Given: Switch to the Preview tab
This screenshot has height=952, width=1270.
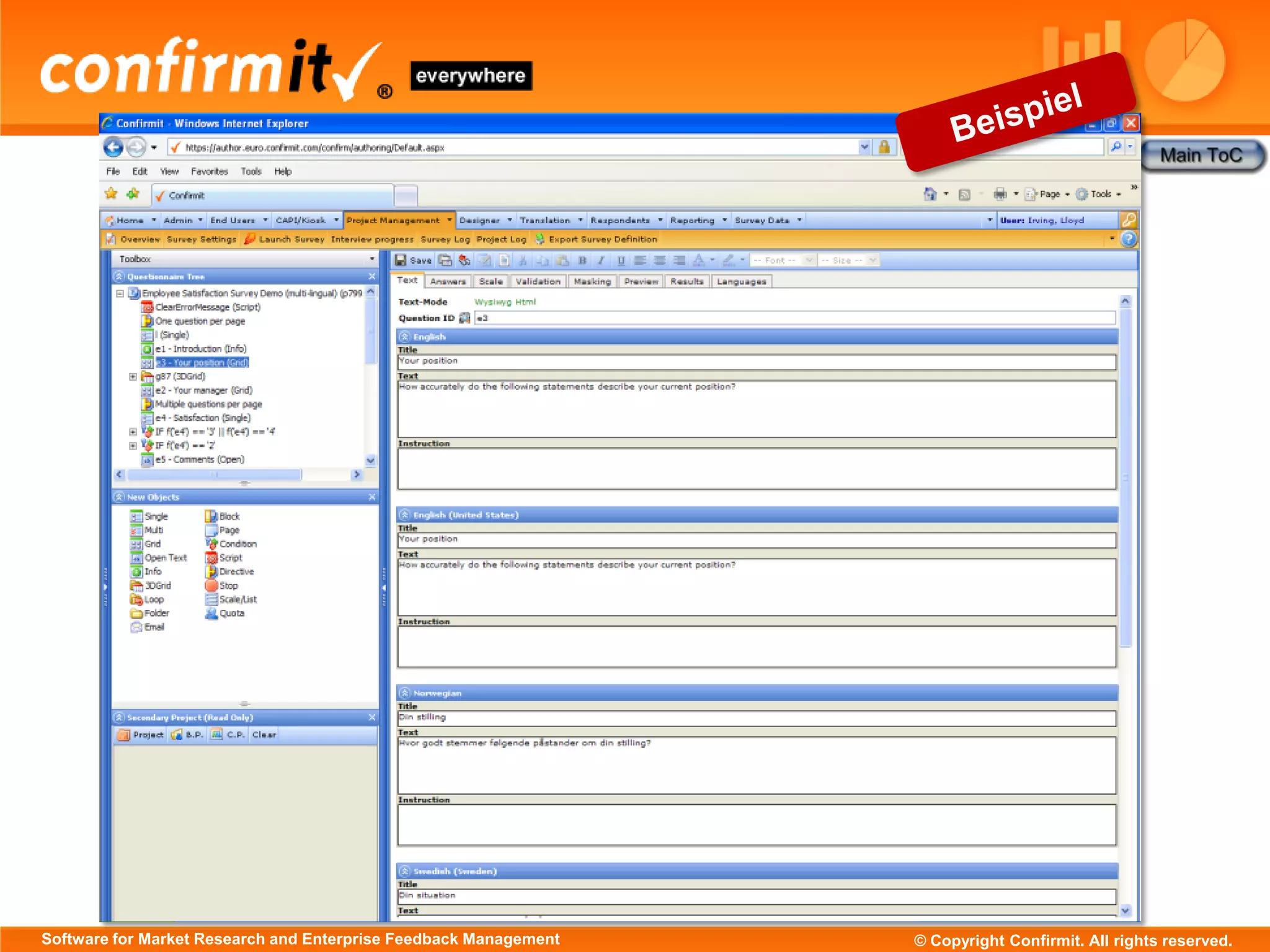Looking at the screenshot, I should pyautogui.click(x=641, y=281).
